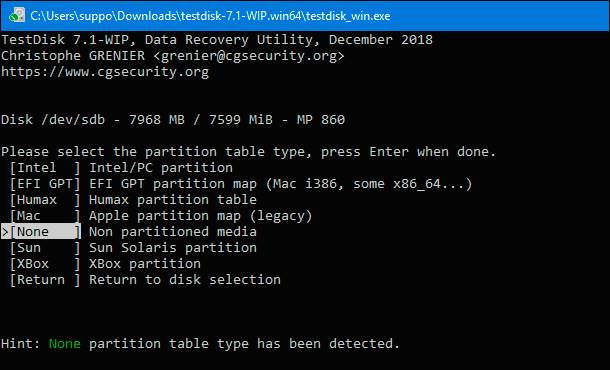The image size is (610, 370).
Task: Click the https://www.cgsecurity.org URL text
Action: click(105, 72)
